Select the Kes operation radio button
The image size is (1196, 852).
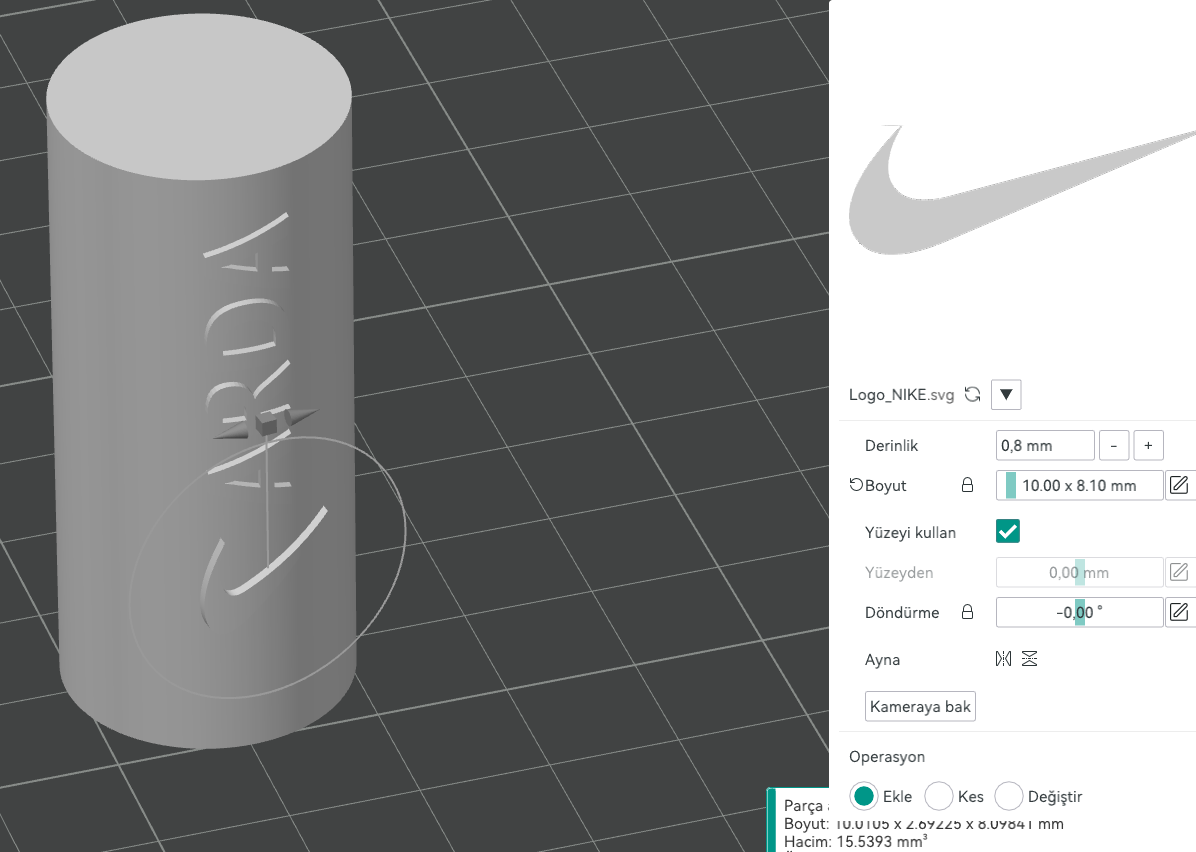939,796
